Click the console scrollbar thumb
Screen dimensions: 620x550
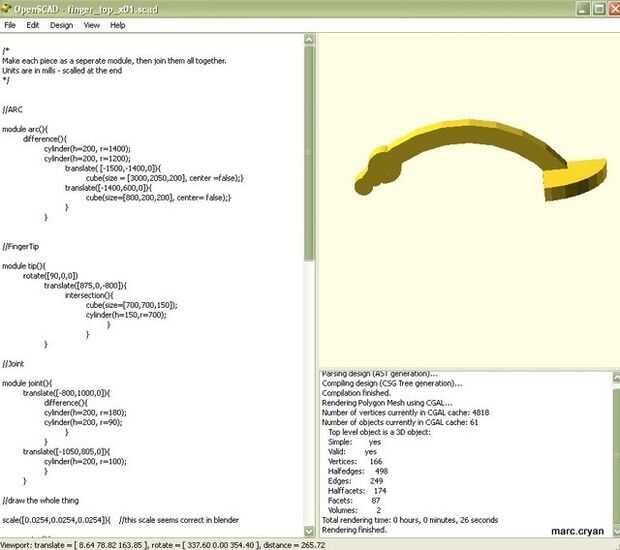point(616,455)
